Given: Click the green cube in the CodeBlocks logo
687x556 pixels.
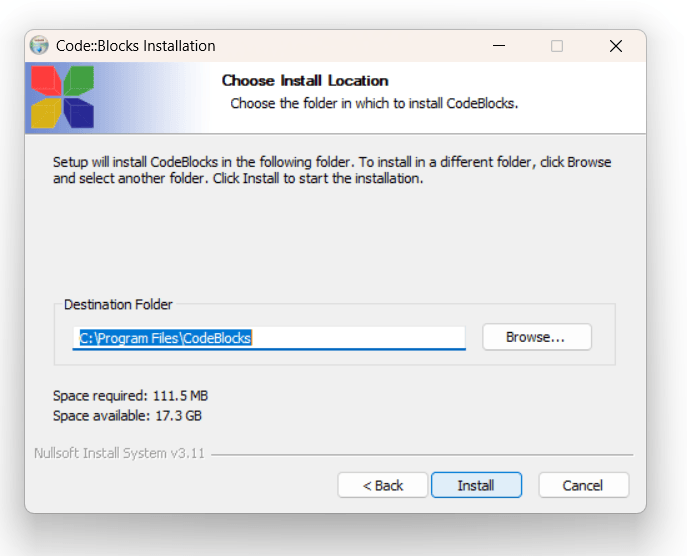Looking at the screenshot, I should tap(80, 80).
